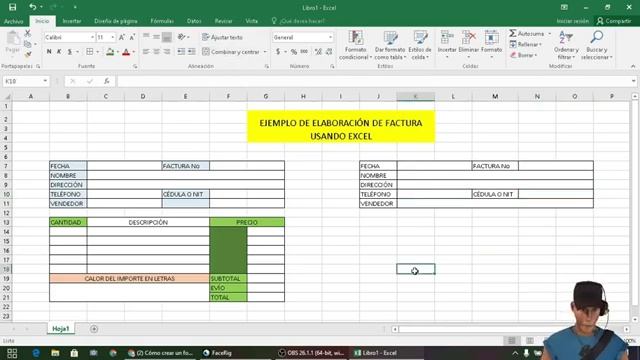Select the Hoja1 sheet tab

(60, 329)
